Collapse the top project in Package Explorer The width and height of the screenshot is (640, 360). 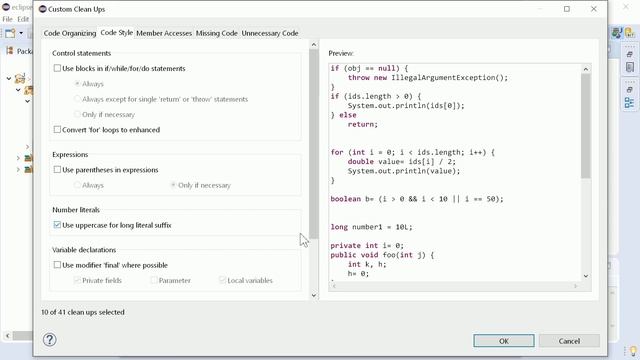point(9,78)
